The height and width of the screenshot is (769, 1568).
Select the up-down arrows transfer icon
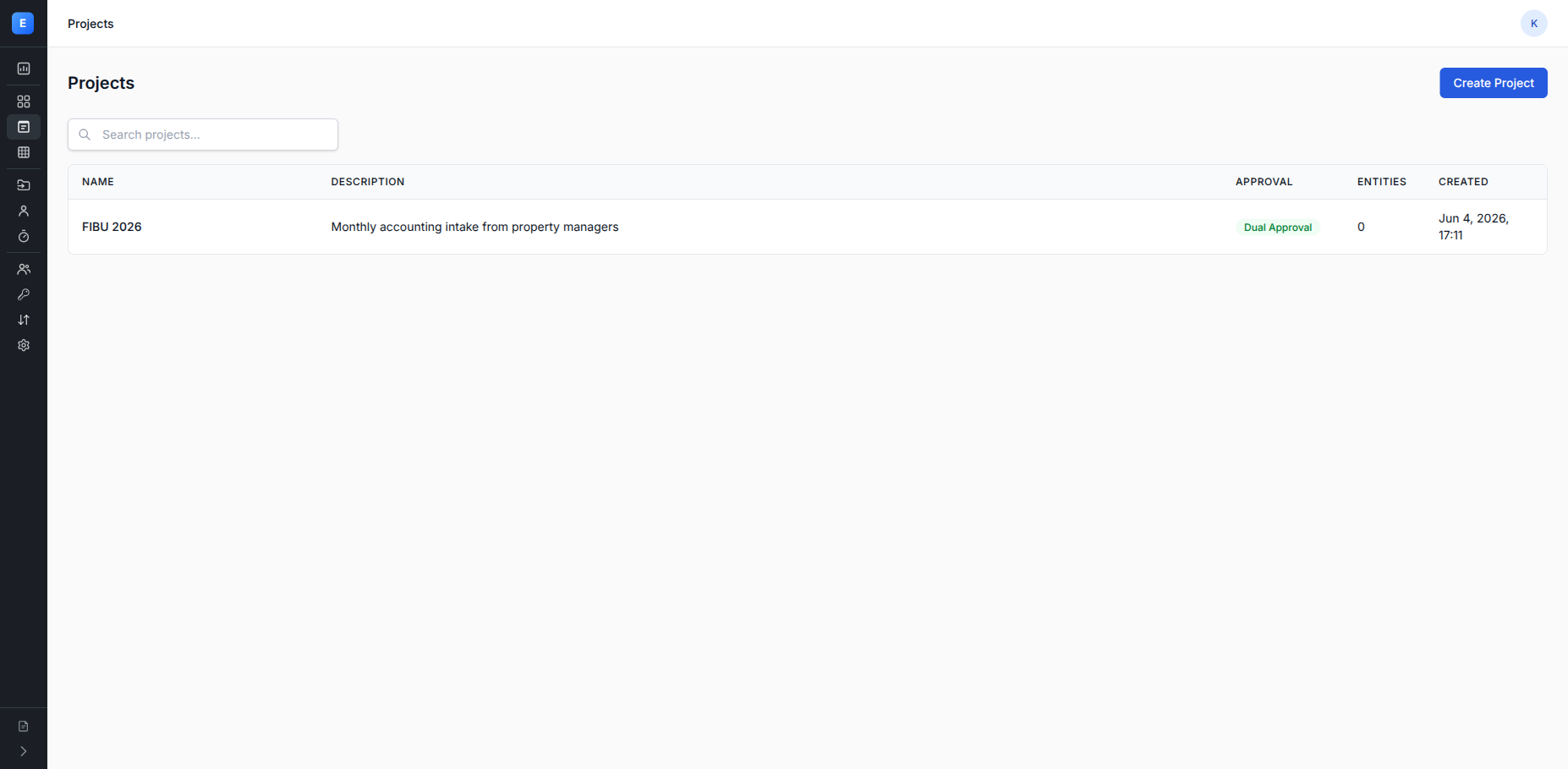[x=24, y=320]
